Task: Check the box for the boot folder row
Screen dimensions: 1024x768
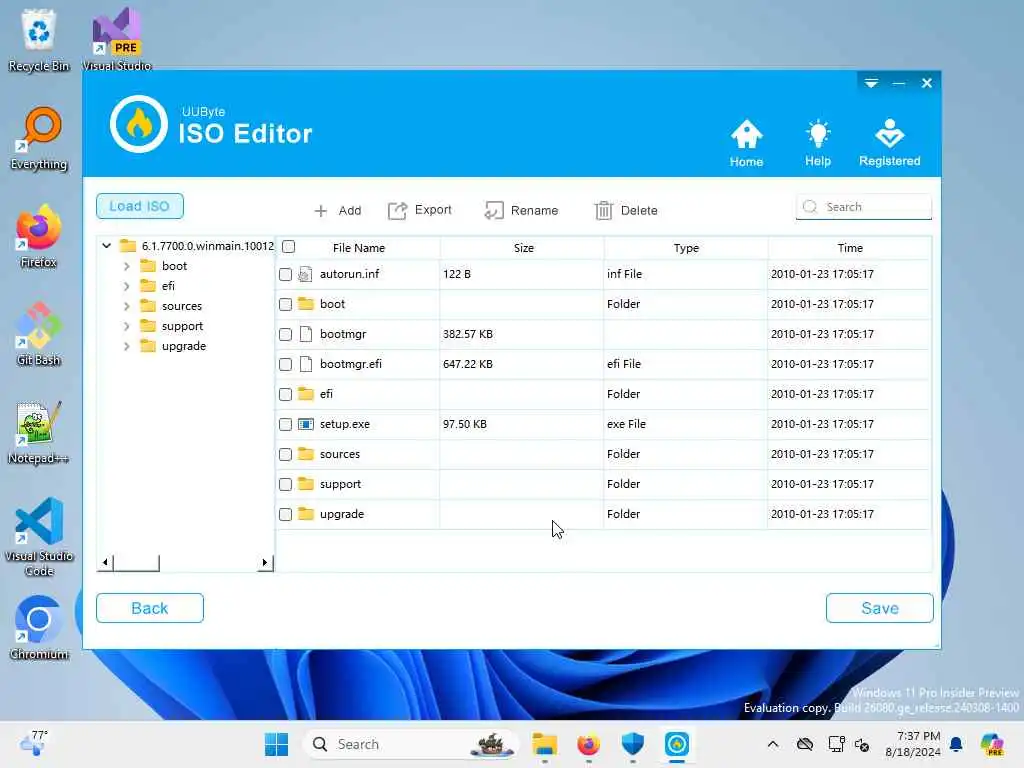Action: pos(285,305)
